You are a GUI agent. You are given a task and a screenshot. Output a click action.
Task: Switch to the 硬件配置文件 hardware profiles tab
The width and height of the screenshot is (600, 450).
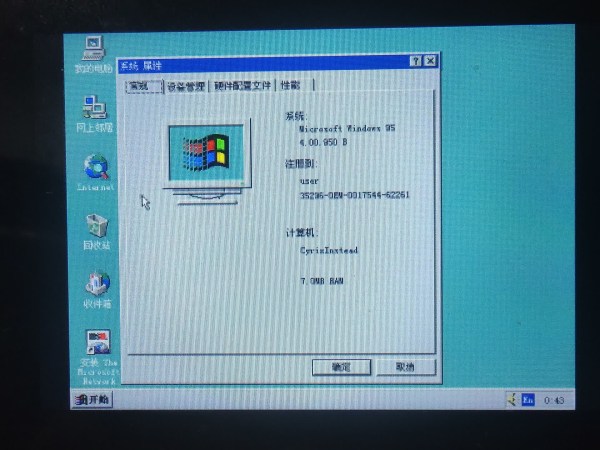pos(242,86)
